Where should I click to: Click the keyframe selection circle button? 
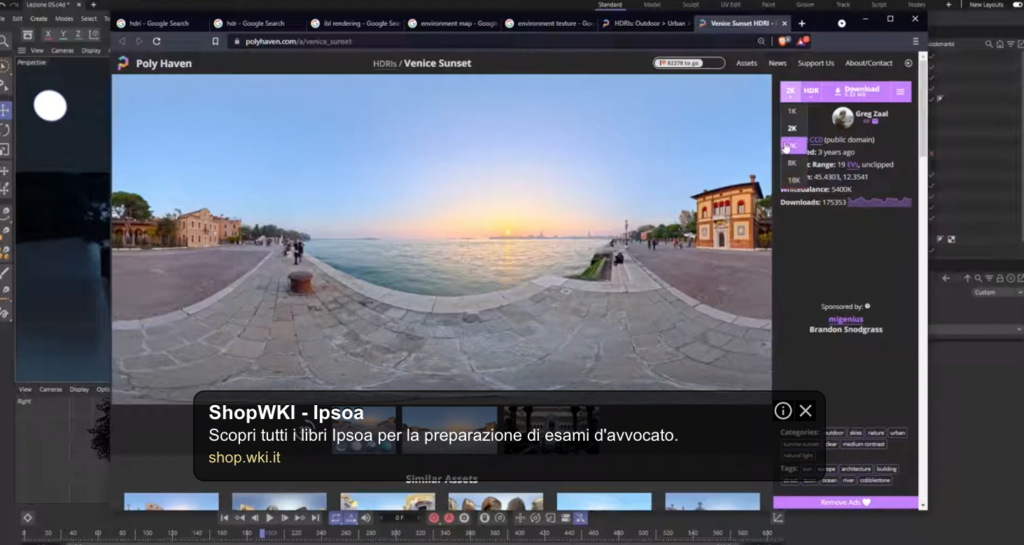pyautogui.click(x=464, y=518)
